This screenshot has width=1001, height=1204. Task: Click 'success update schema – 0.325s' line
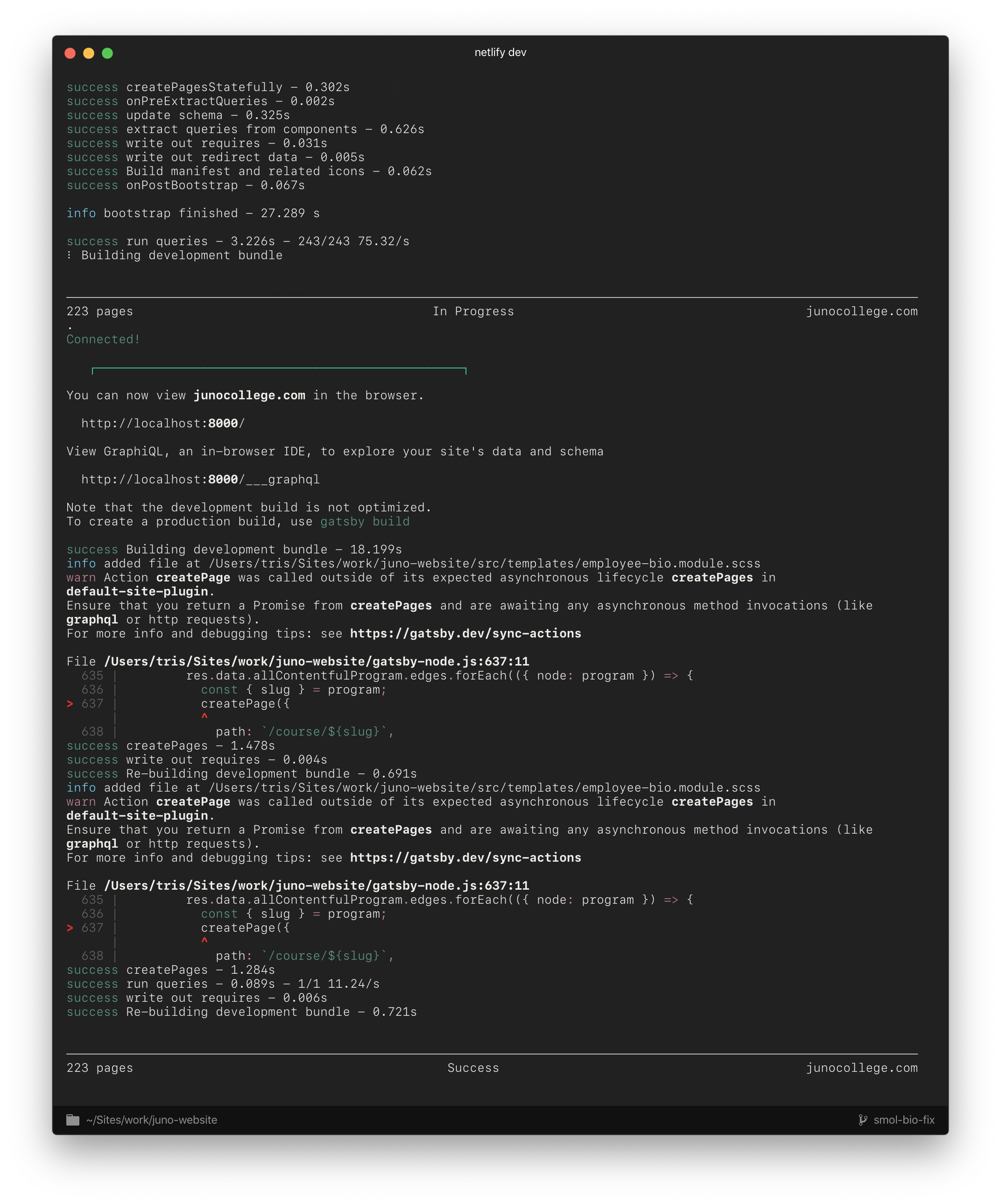pos(178,115)
